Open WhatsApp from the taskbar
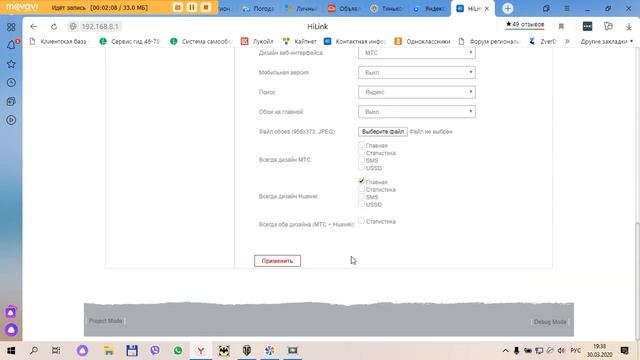 coord(178,351)
